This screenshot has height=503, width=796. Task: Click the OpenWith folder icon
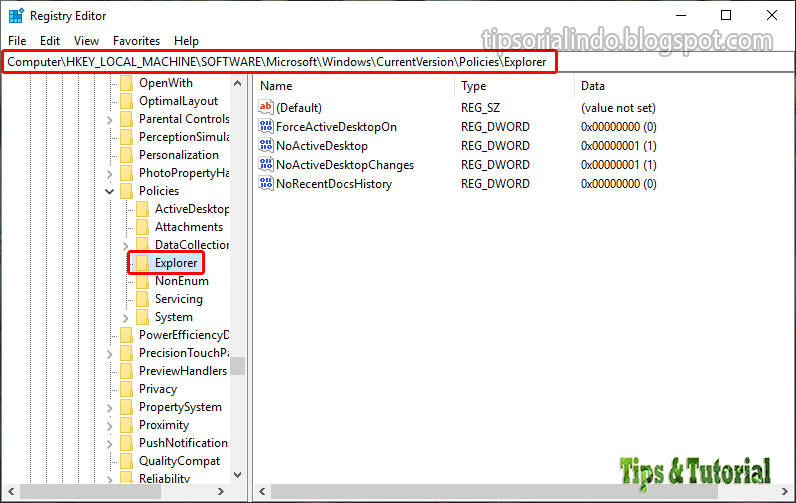point(126,83)
